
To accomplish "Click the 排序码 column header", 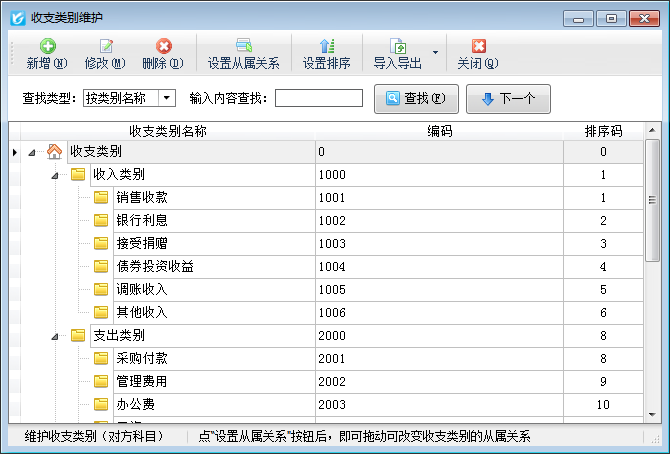I will pyautogui.click(x=603, y=131).
